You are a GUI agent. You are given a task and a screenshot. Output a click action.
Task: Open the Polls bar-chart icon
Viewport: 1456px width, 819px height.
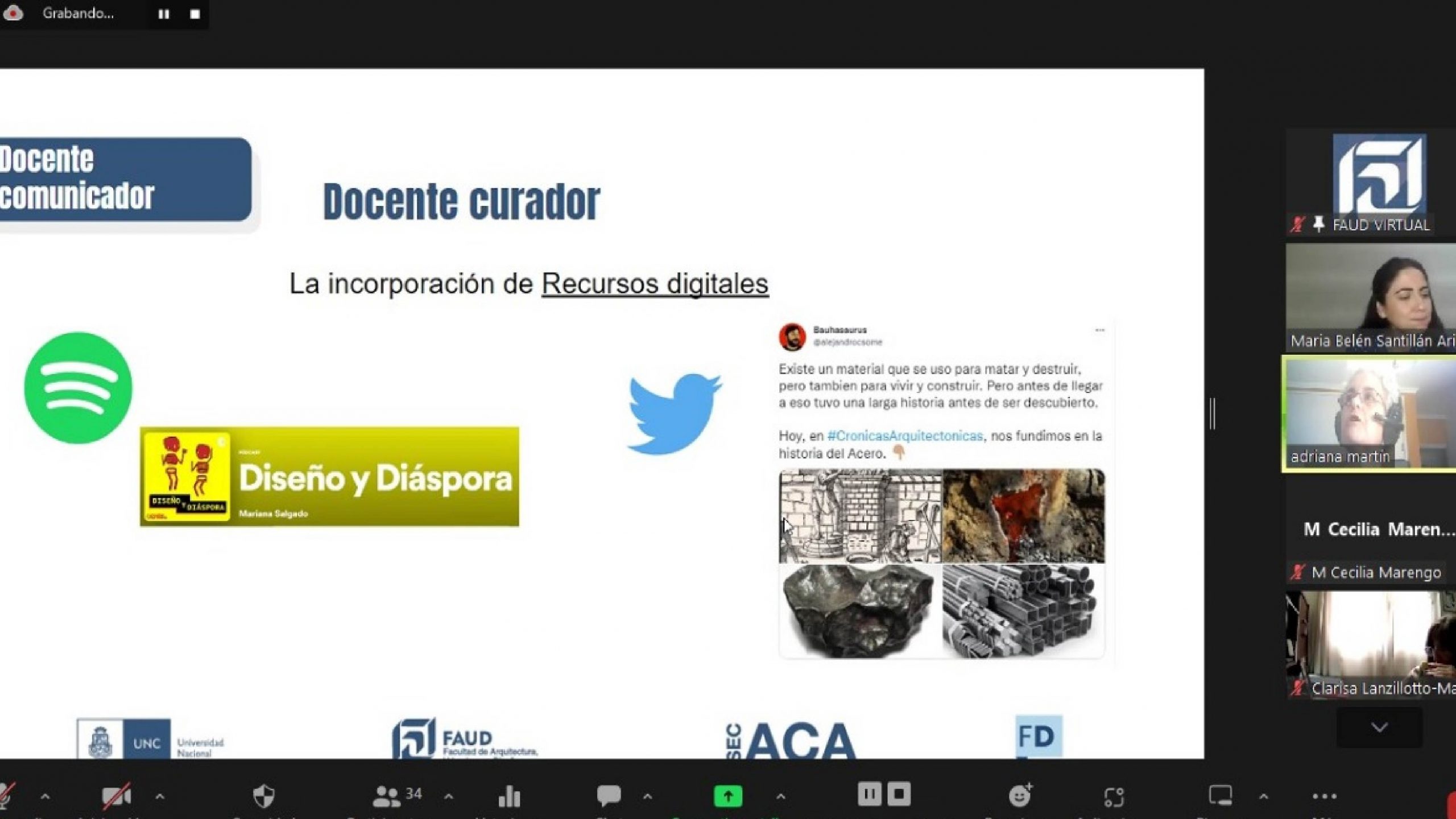click(509, 796)
